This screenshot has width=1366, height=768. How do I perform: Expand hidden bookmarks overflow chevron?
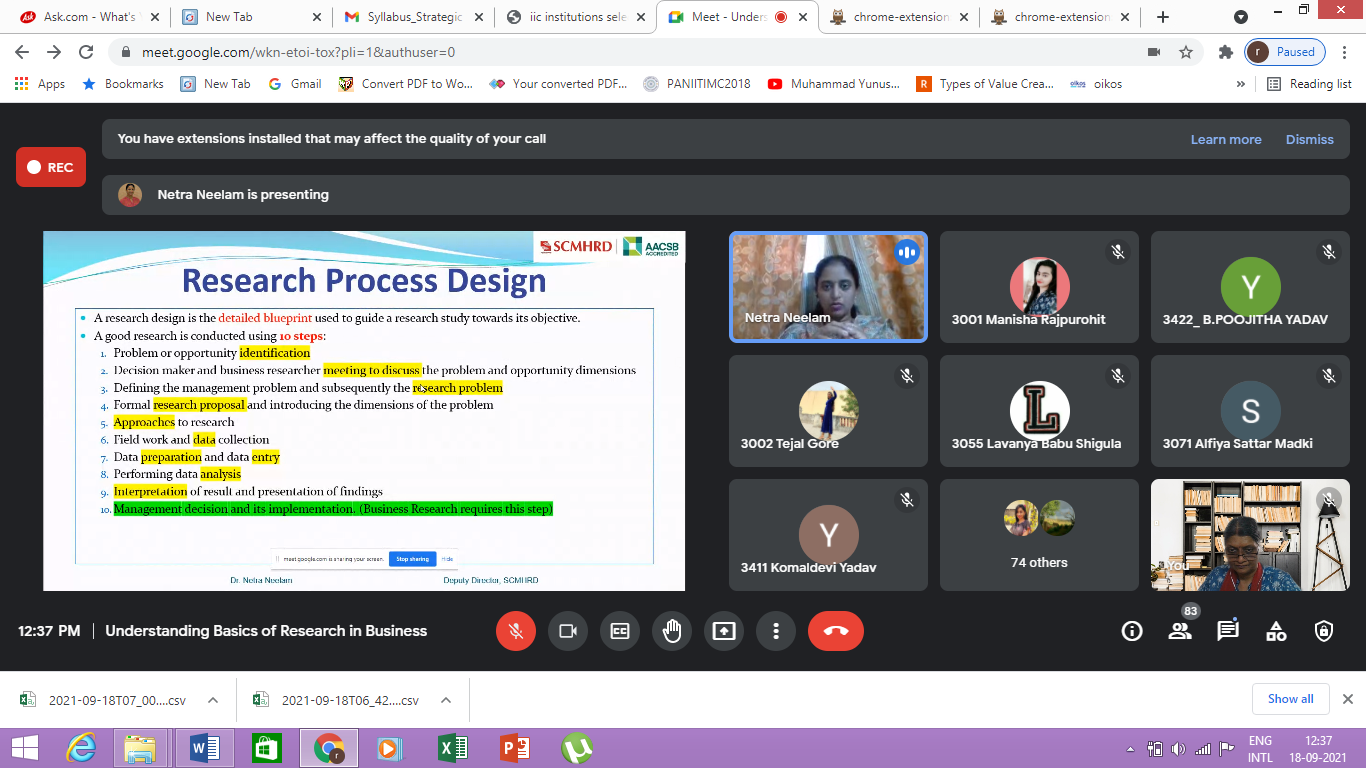coord(1241,84)
